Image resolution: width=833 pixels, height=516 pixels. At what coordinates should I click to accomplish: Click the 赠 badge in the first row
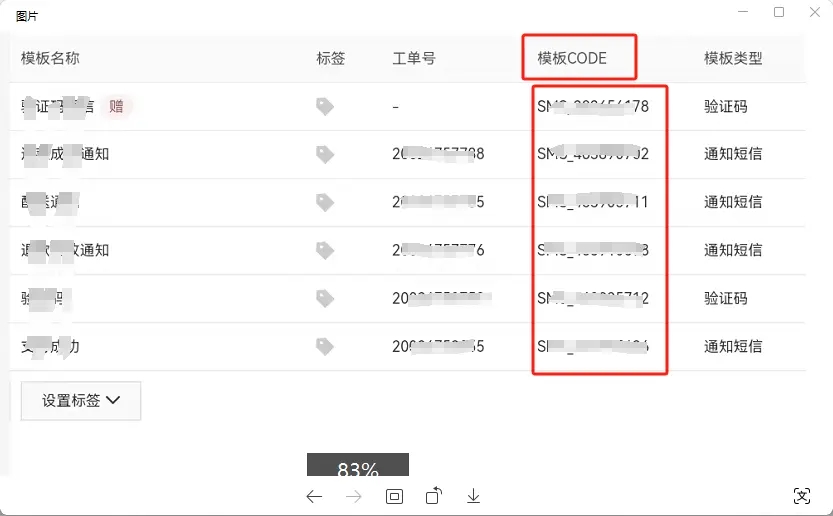tap(117, 106)
